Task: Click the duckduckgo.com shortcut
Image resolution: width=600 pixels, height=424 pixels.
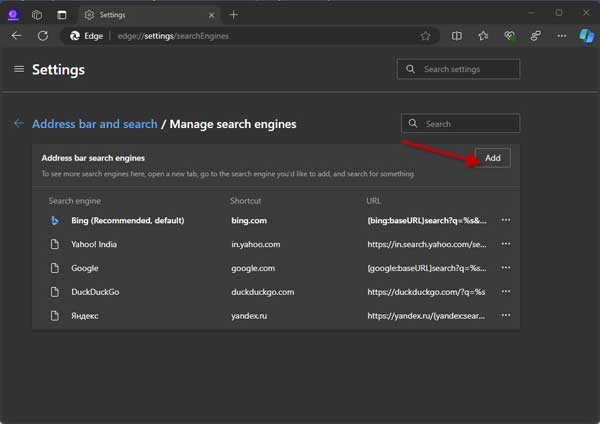Action: pos(262,292)
